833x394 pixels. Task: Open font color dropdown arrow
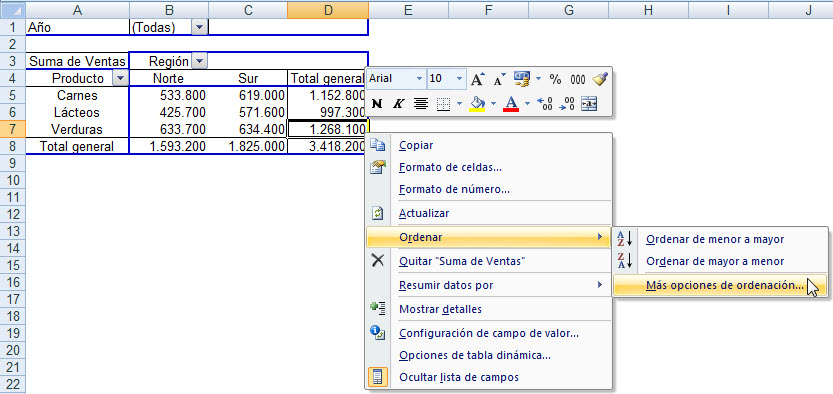pos(528,104)
